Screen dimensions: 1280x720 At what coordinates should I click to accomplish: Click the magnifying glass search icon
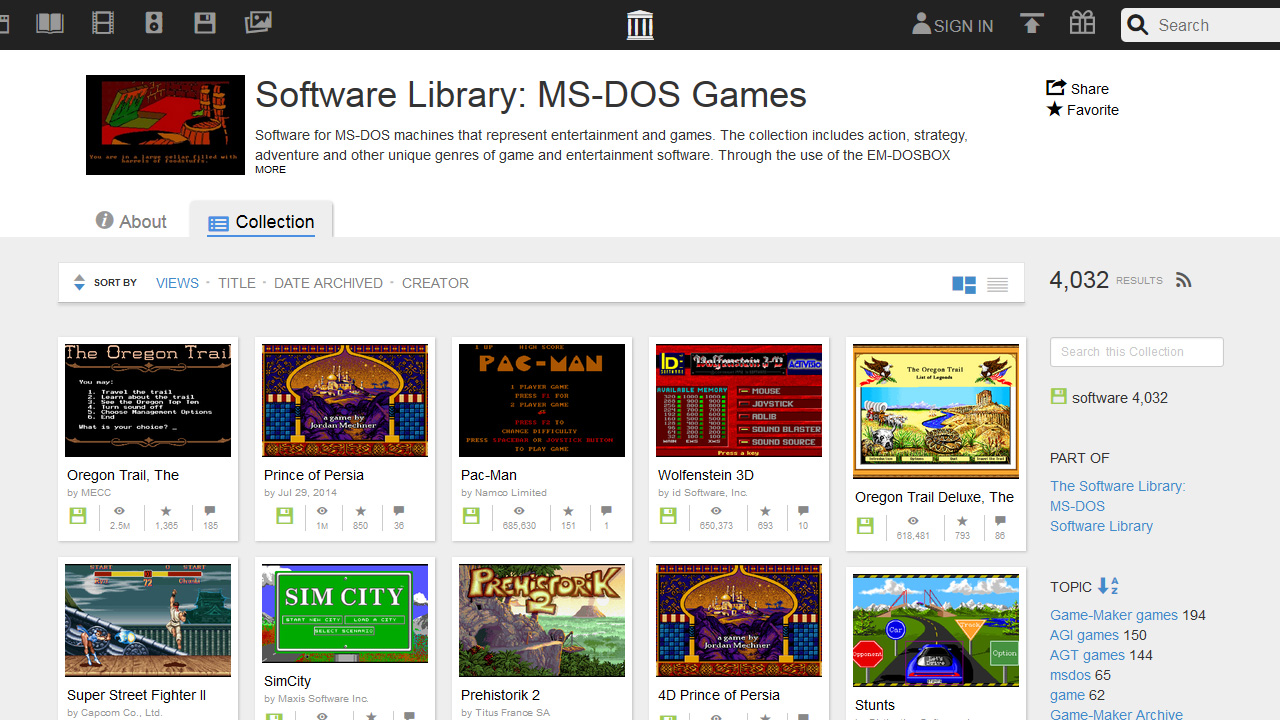click(x=1137, y=25)
